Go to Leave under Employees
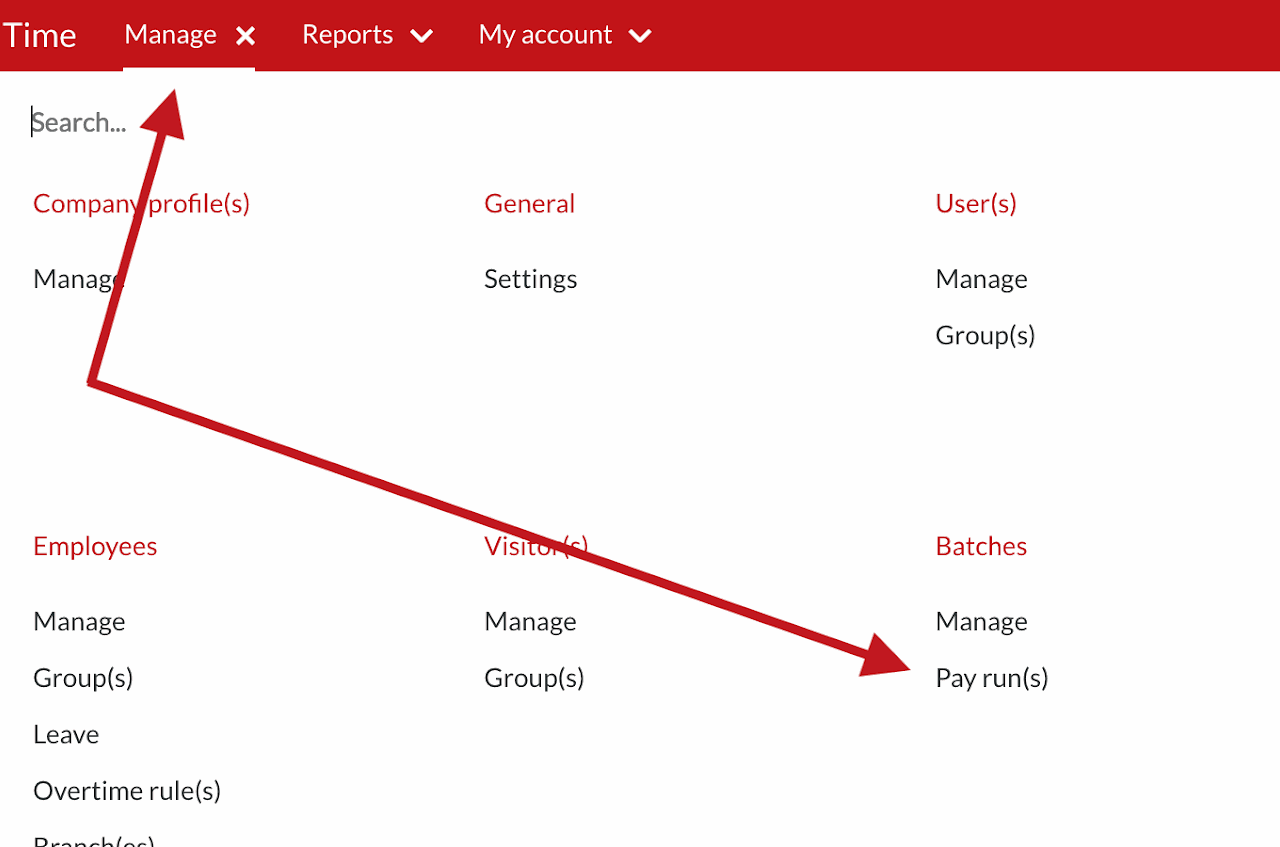1280x847 pixels. click(66, 735)
